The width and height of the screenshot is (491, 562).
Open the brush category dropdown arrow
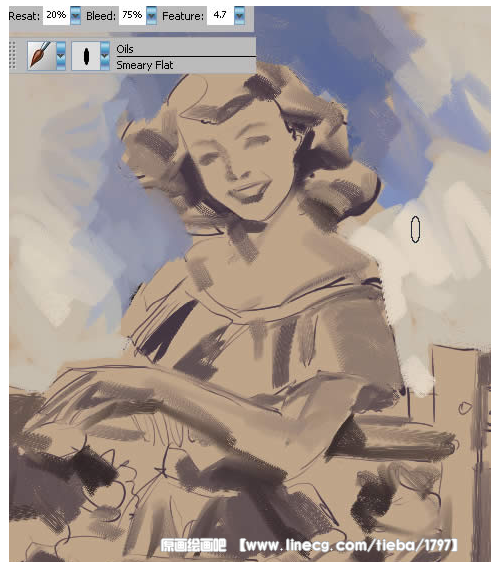point(61,56)
